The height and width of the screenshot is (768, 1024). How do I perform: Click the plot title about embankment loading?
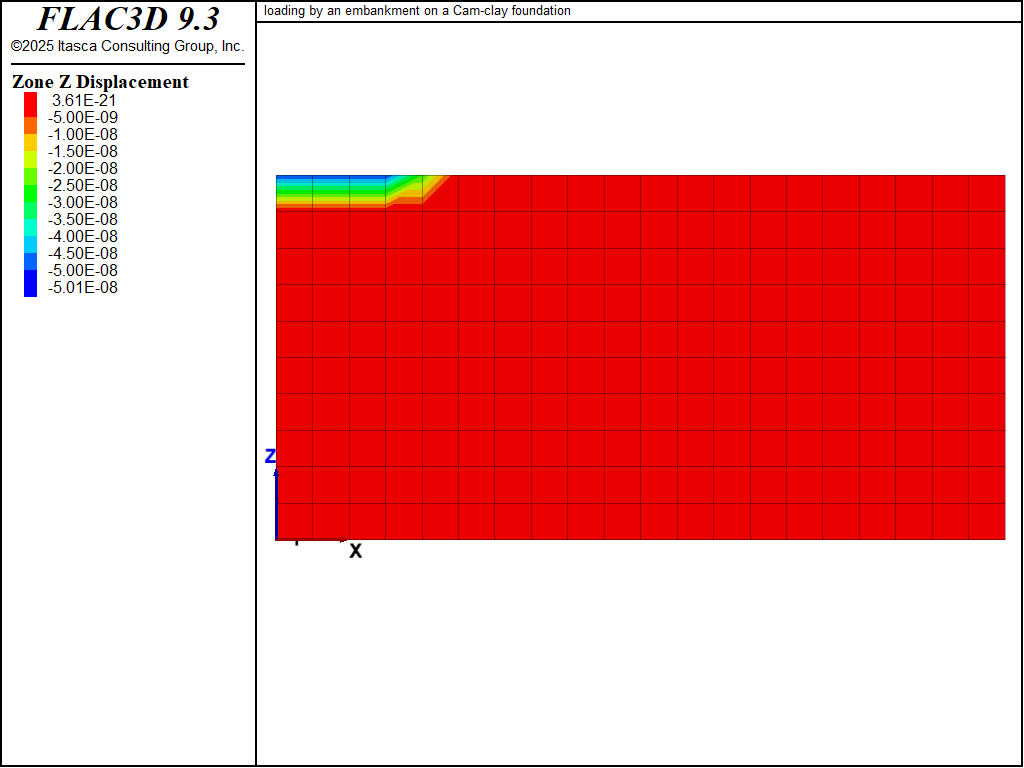click(x=418, y=11)
